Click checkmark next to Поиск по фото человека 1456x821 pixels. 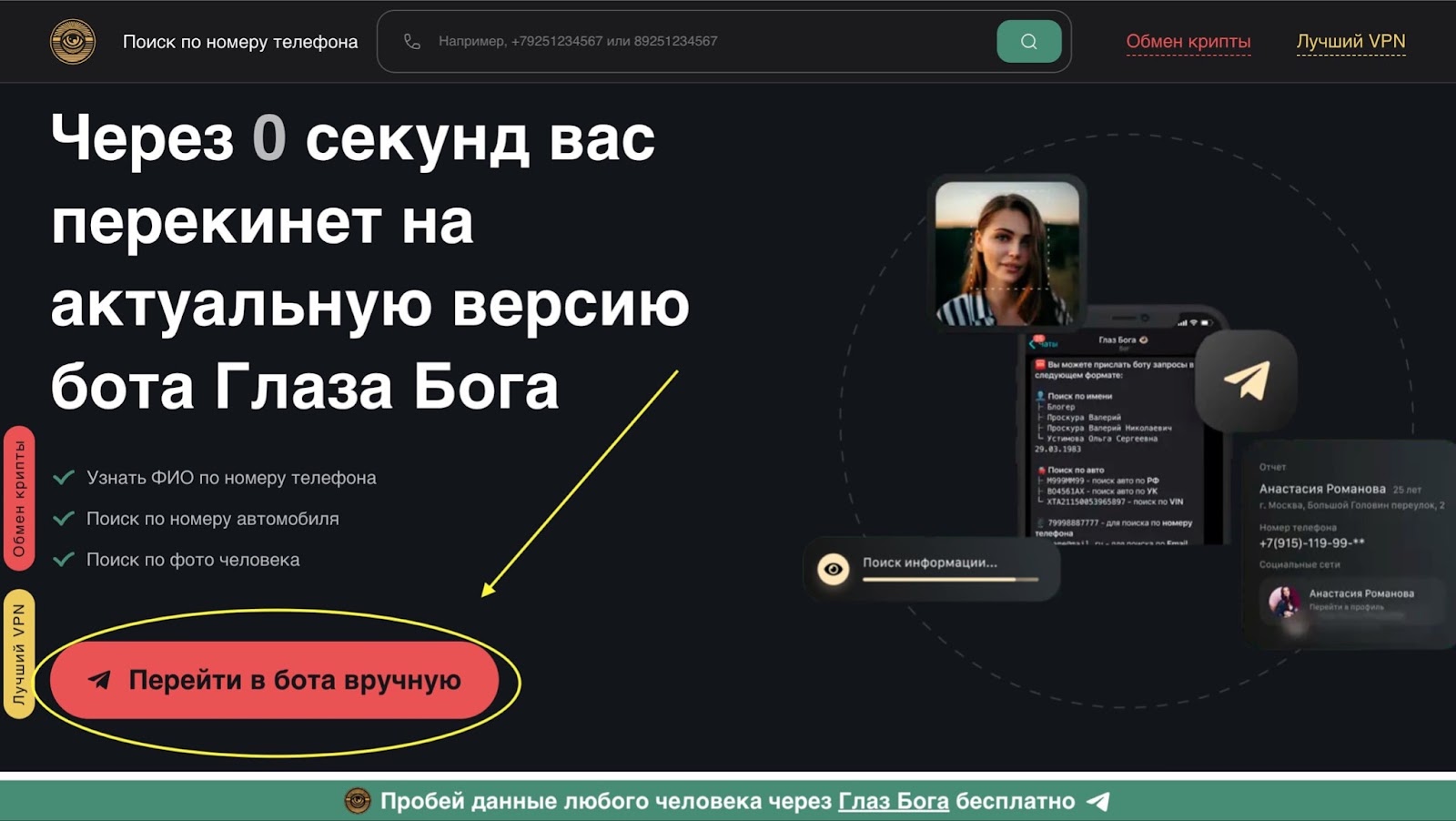click(64, 560)
